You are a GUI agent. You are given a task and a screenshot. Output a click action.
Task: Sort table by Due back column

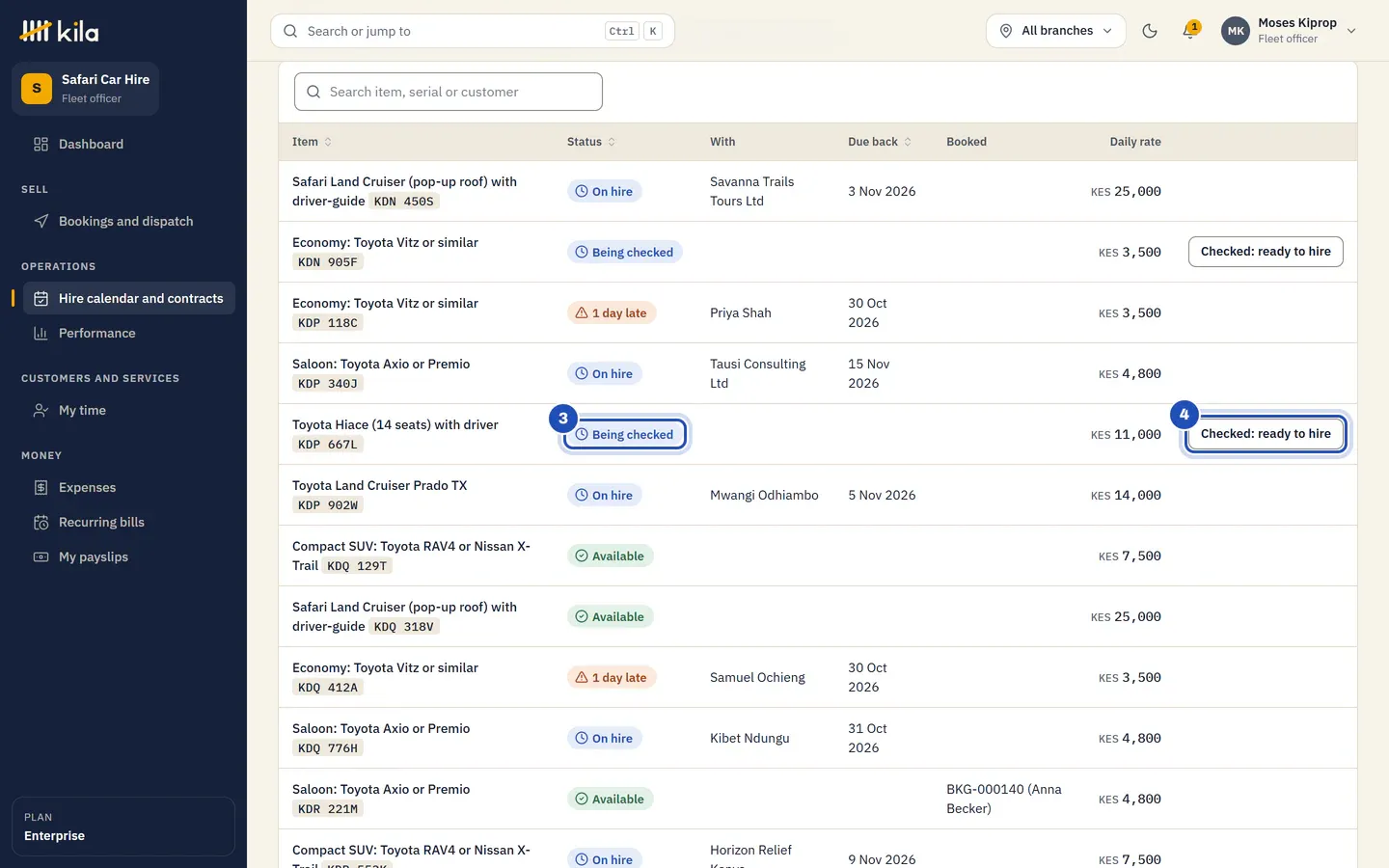(880, 142)
